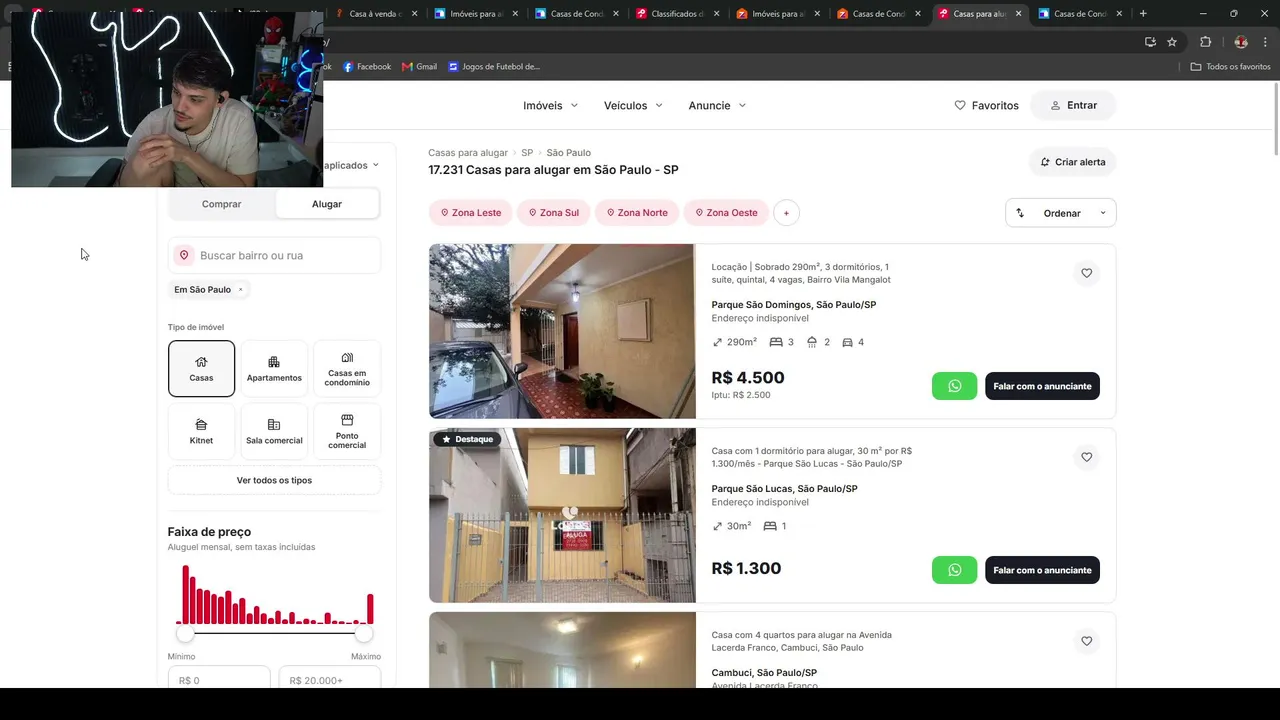The width and height of the screenshot is (1280, 720).
Task: Open the browser extensions puzzle icon
Action: click(1205, 42)
